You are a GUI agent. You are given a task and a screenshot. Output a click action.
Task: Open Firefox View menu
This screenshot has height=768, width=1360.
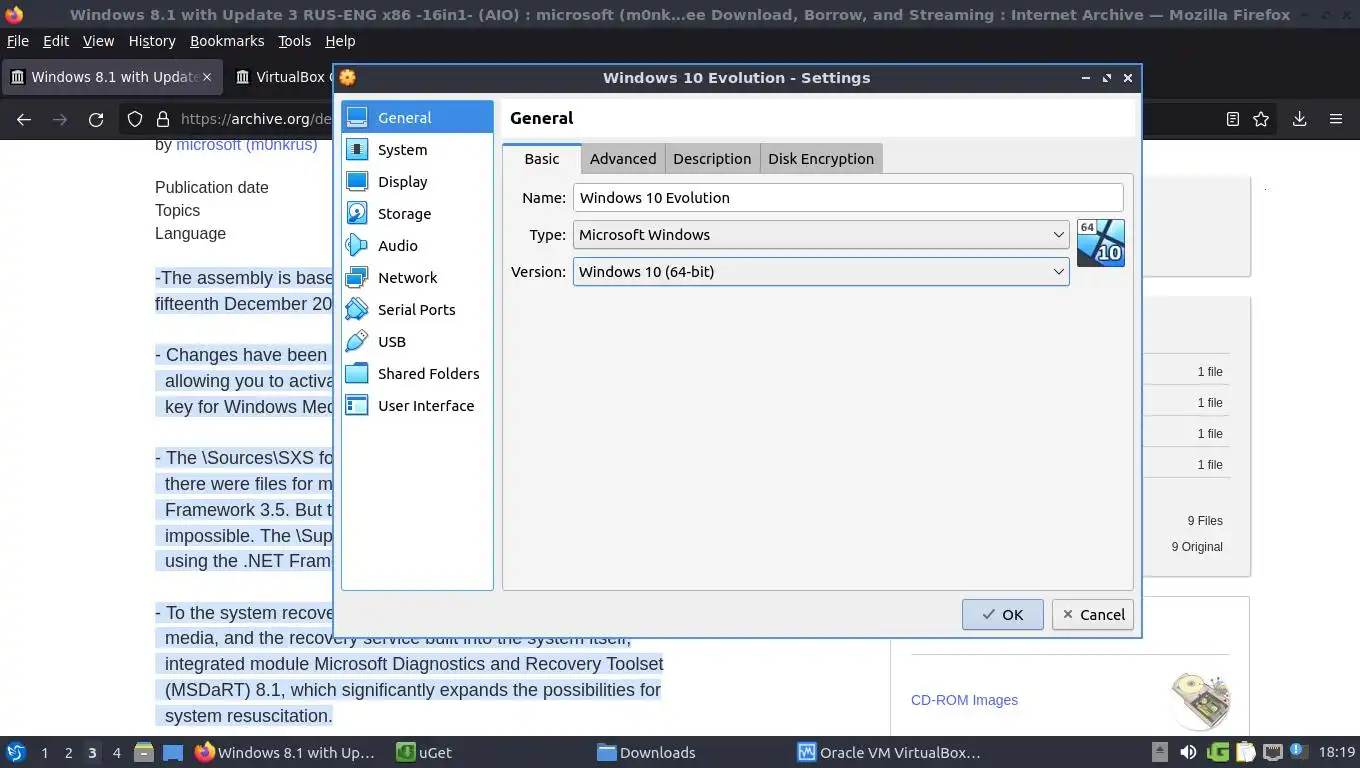click(x=98, y=41)
